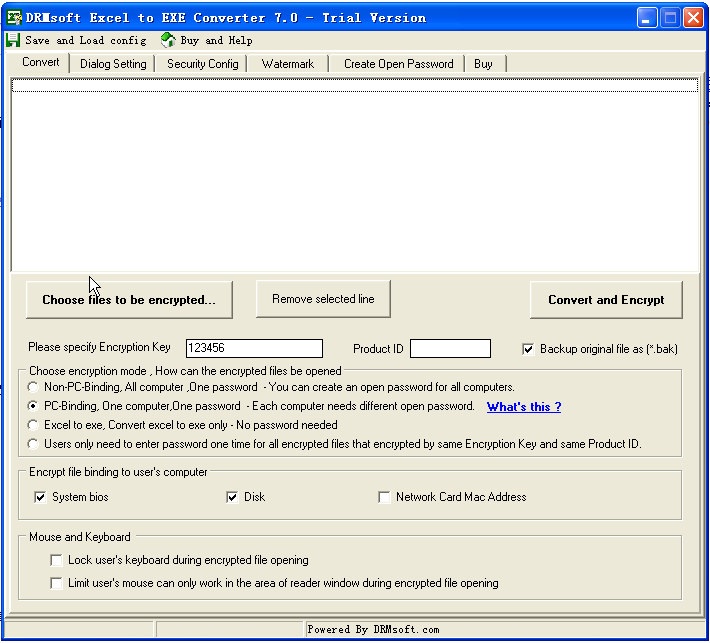Open the What's this ? link
The width and height of the screenshot is (710, 643).
point(524,407)
